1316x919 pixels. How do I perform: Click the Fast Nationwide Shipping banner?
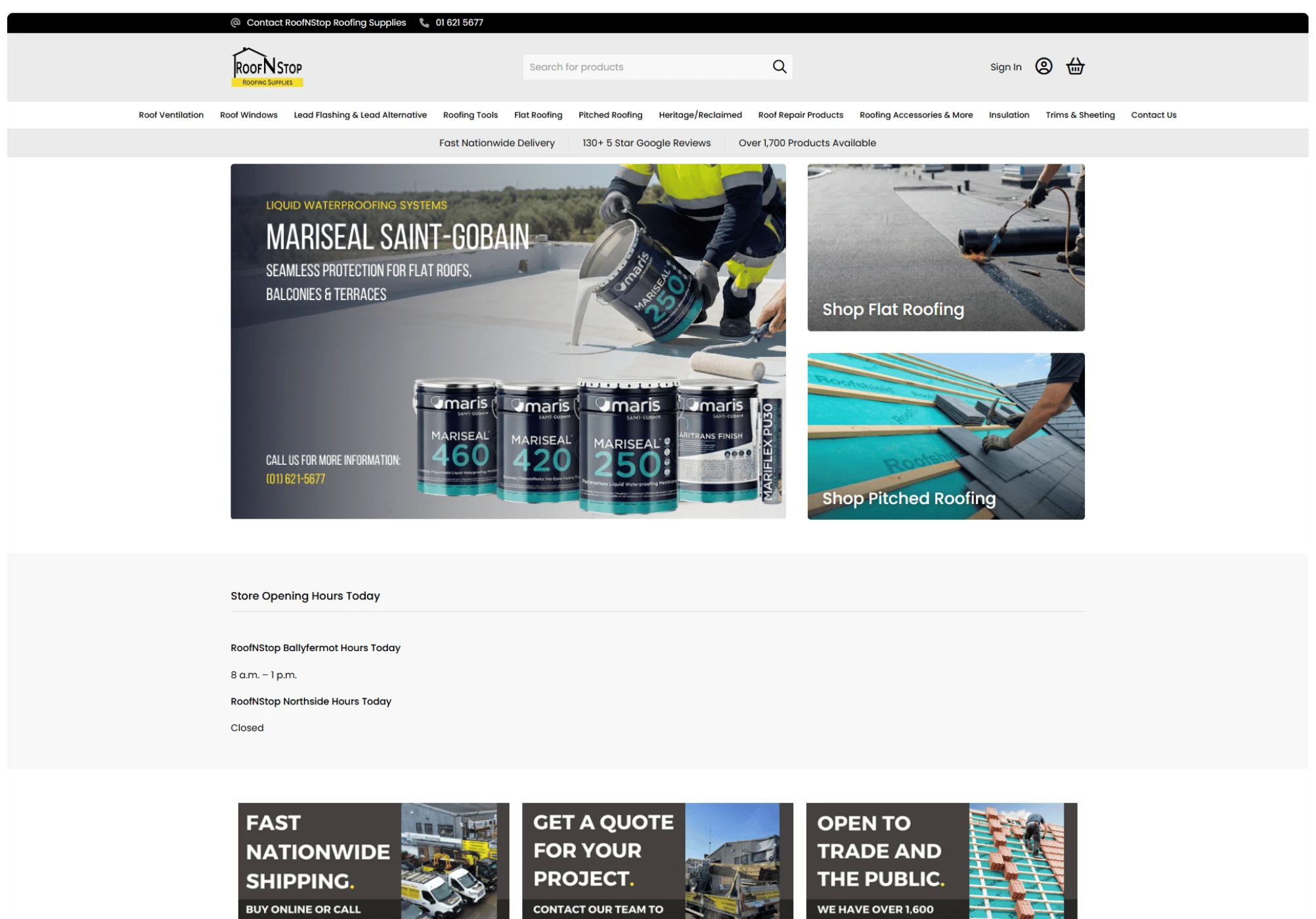pos(373,861)
